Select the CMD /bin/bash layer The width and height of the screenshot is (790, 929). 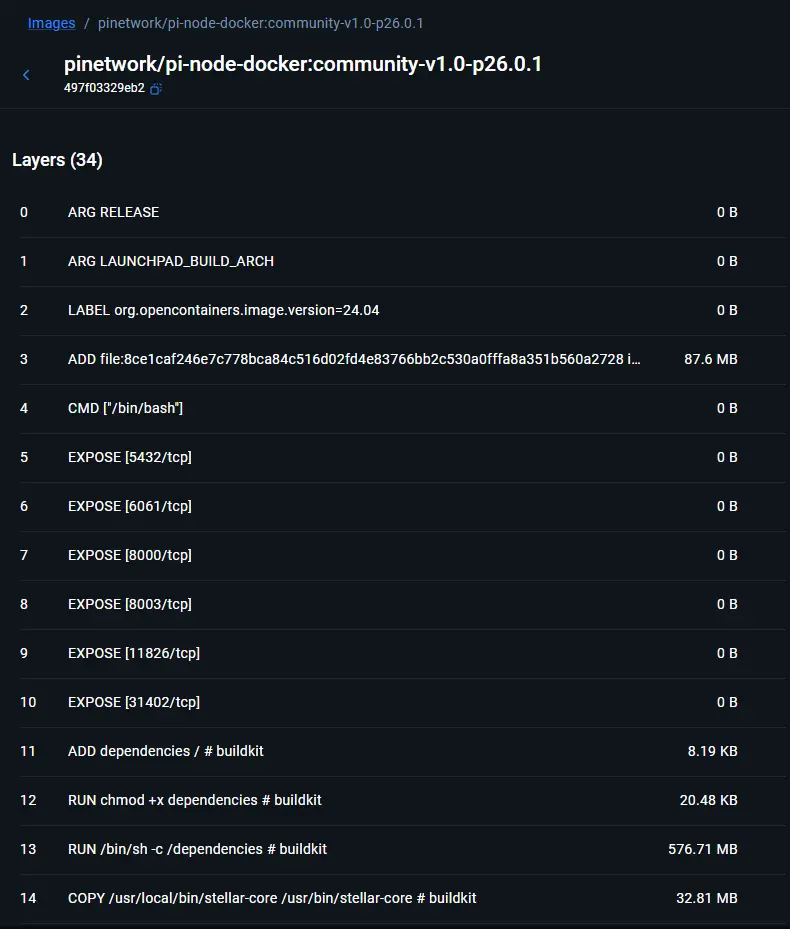pos(403,408)
